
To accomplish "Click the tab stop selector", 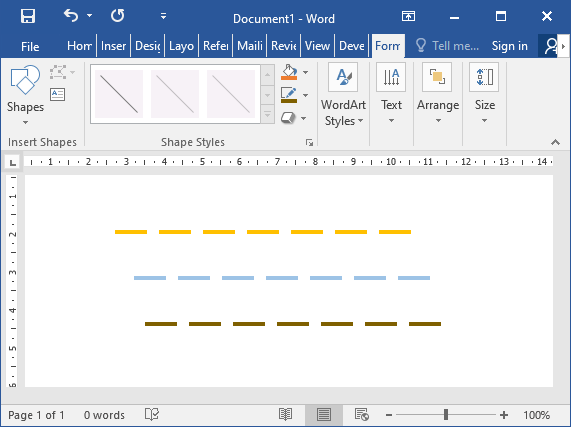I will (13, 162).
